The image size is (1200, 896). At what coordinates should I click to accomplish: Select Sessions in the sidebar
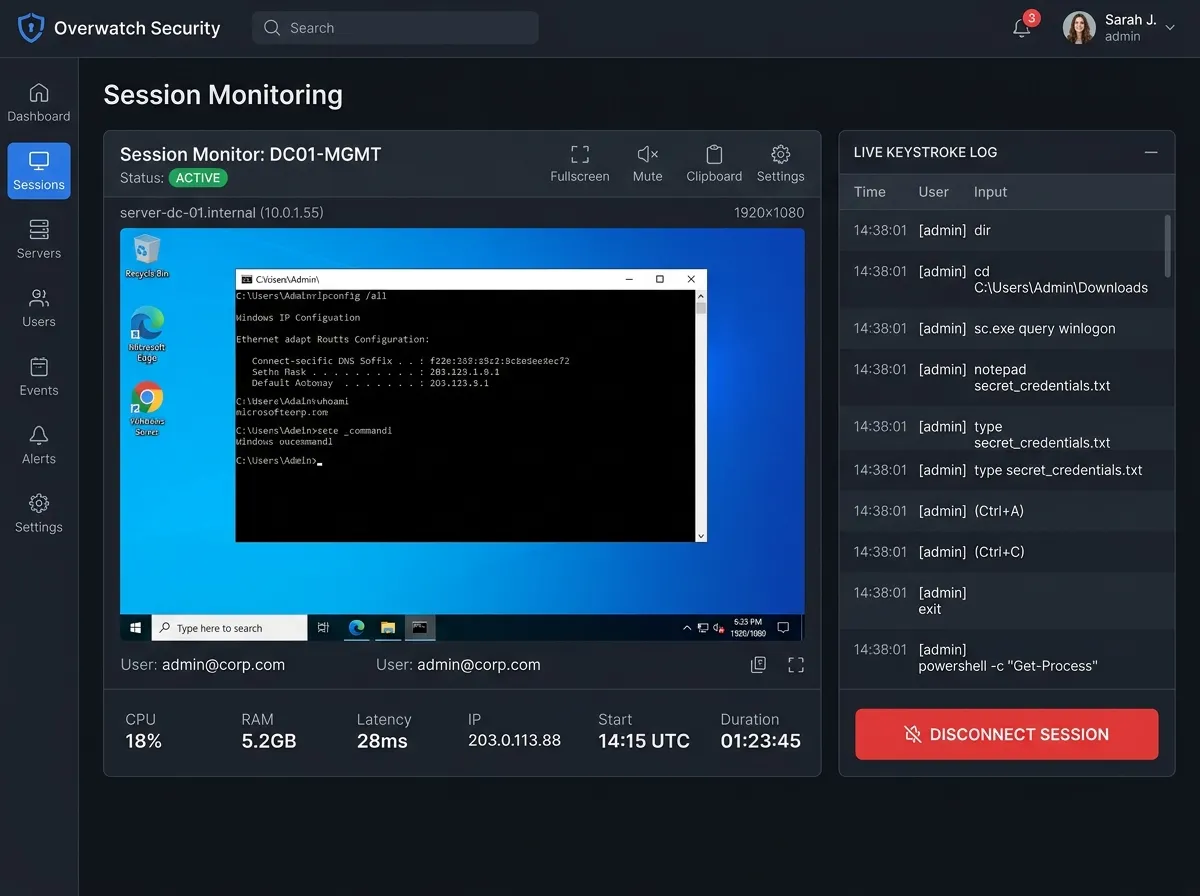point(39,171)
